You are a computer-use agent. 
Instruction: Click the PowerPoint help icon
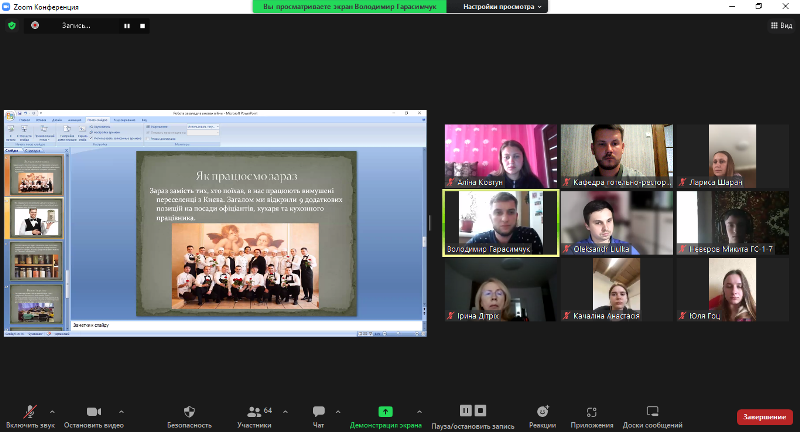click(423, 120)
